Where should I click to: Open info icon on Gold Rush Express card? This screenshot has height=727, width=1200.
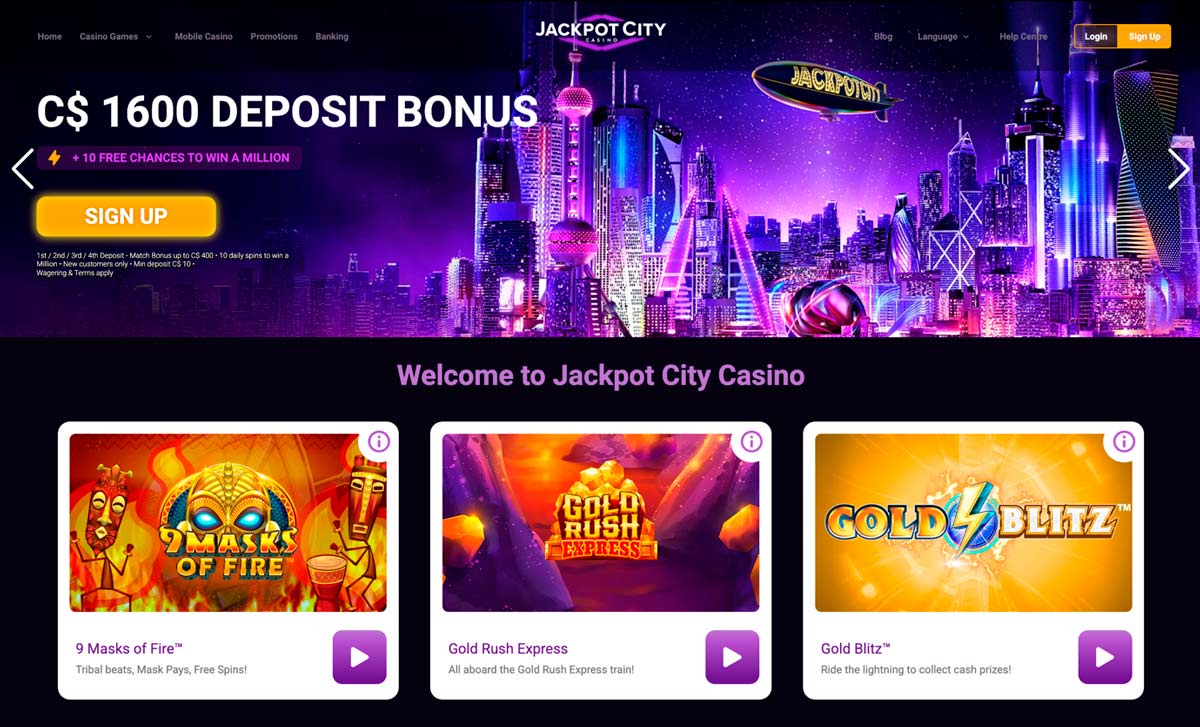pos(751,441)
